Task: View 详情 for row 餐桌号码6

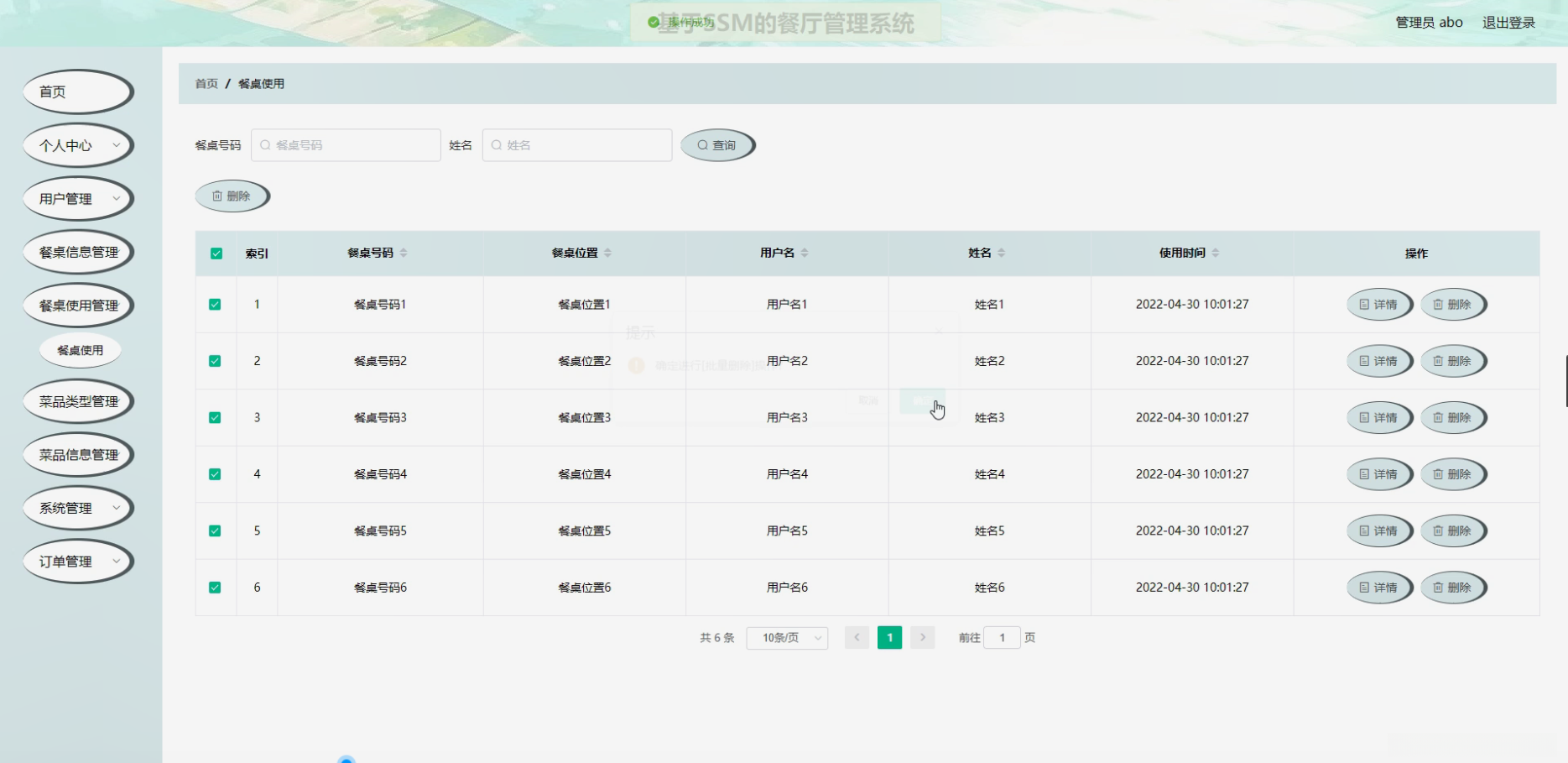Action: pyautogui.click(x=1379, y=588)
